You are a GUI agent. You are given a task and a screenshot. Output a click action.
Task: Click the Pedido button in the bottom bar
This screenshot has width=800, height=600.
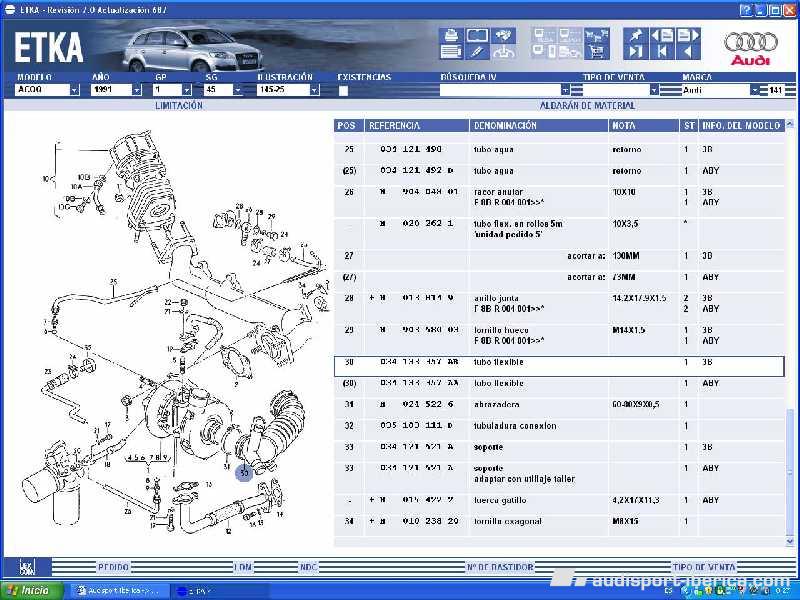coord(113,567)
